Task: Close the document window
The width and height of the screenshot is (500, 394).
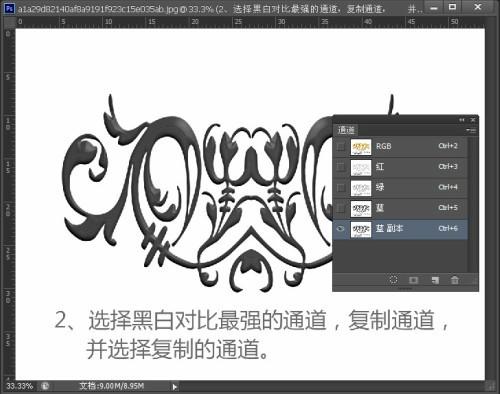Action: coord(478,7)
